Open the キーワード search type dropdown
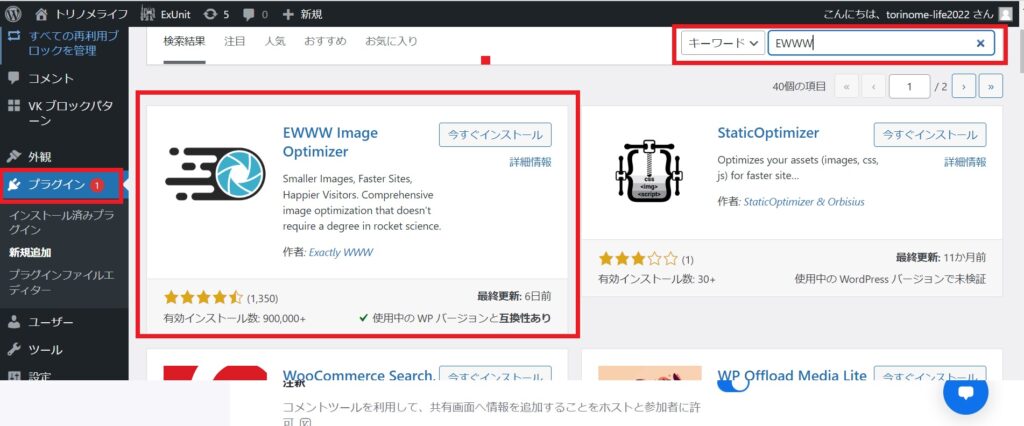Viewport: 1024px width, 426px height. (x=723, y=43)
